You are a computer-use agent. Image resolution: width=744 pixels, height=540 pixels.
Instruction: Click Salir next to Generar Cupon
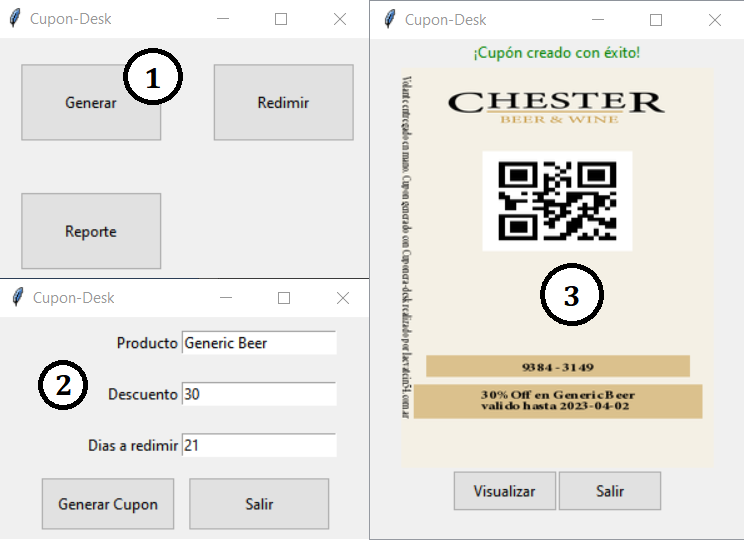pos(259,504)
